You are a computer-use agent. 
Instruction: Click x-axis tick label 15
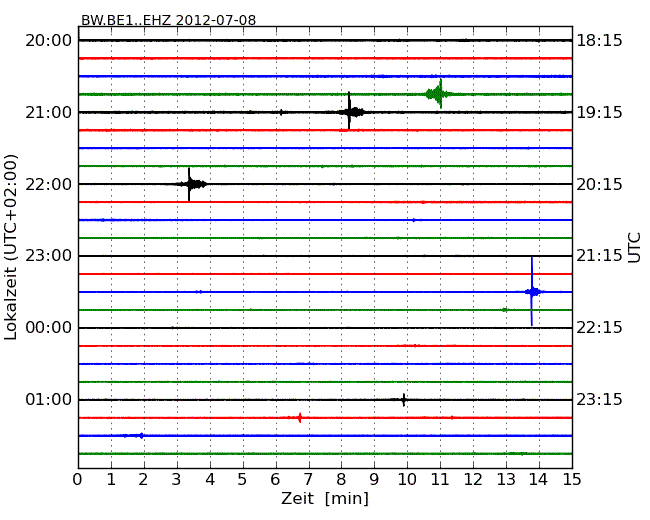pos(572,479)
